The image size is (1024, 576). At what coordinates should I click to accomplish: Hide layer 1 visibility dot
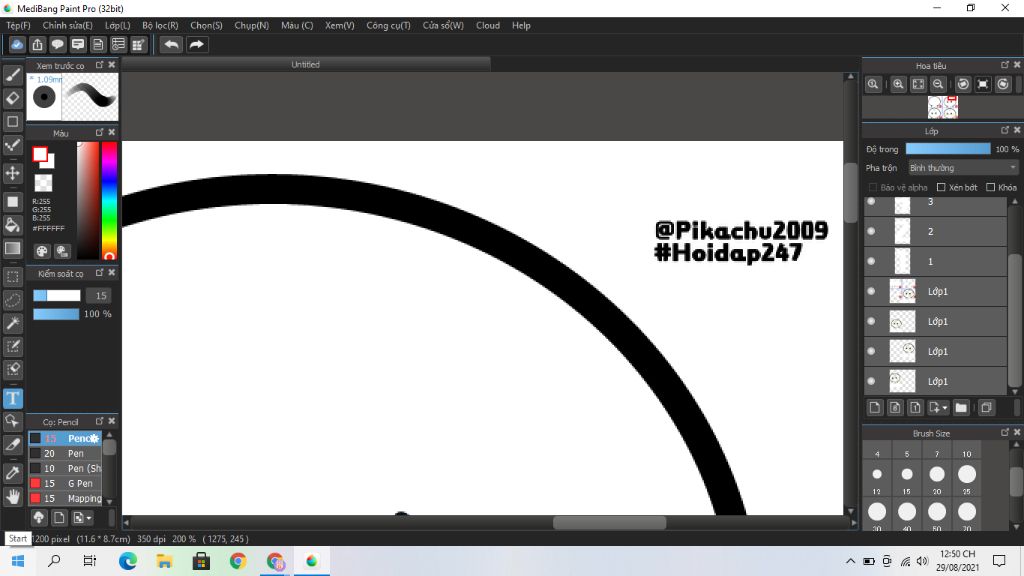871,261
